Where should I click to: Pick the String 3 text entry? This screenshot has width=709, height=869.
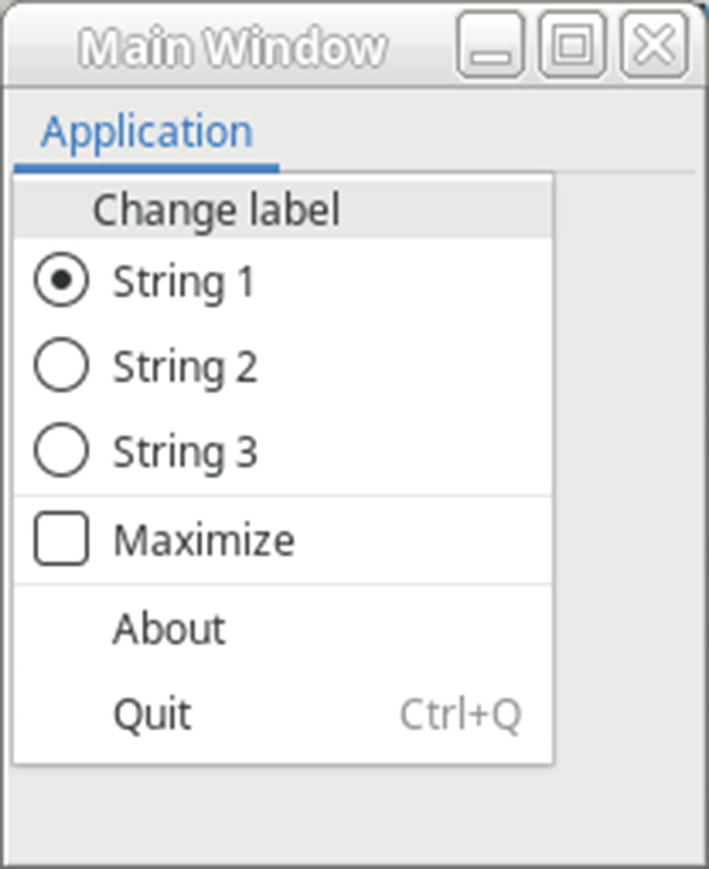[185, 452]
